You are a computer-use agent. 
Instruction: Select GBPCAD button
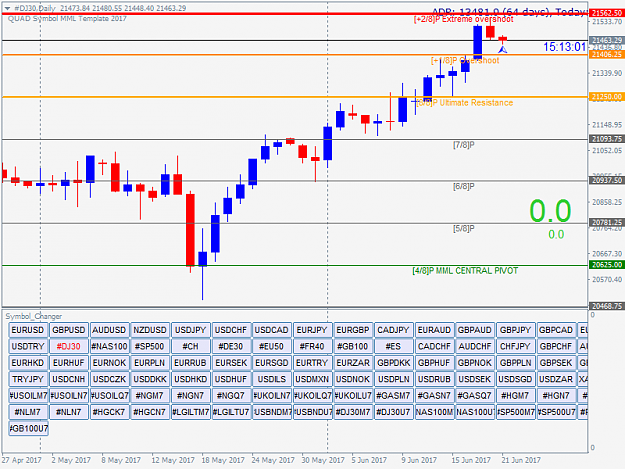point(556,330)
